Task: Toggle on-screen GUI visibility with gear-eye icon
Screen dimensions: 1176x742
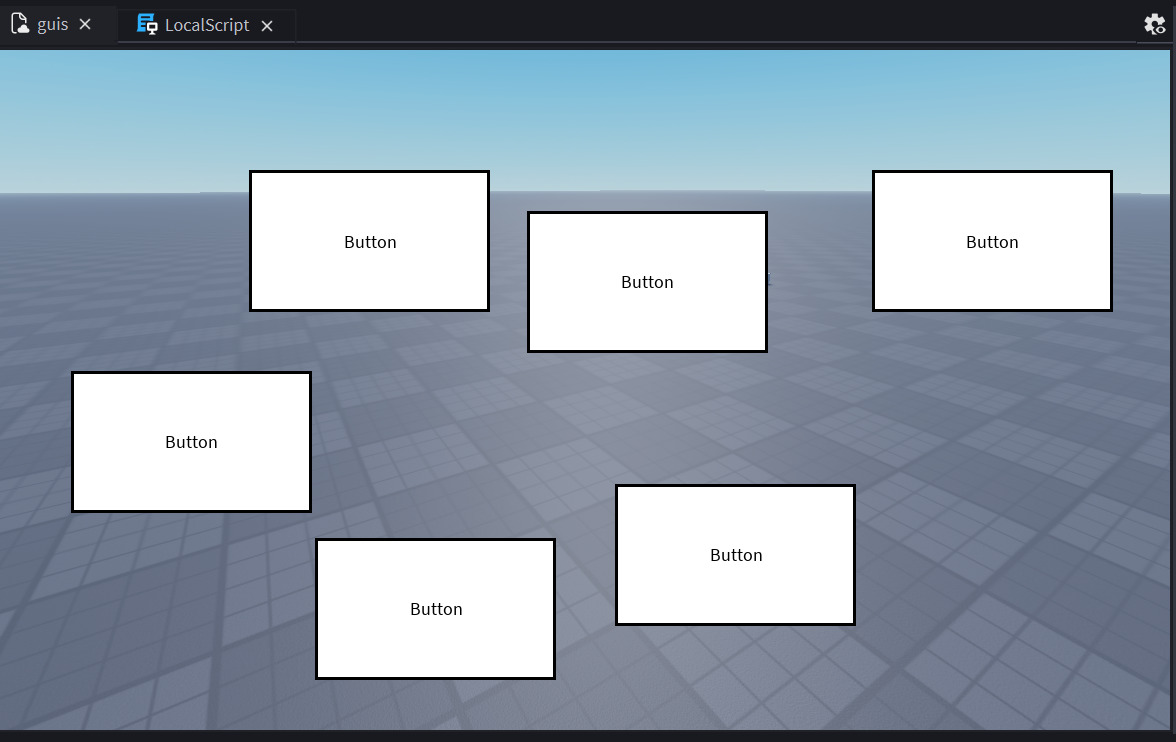Action: tap(1155, 24)
